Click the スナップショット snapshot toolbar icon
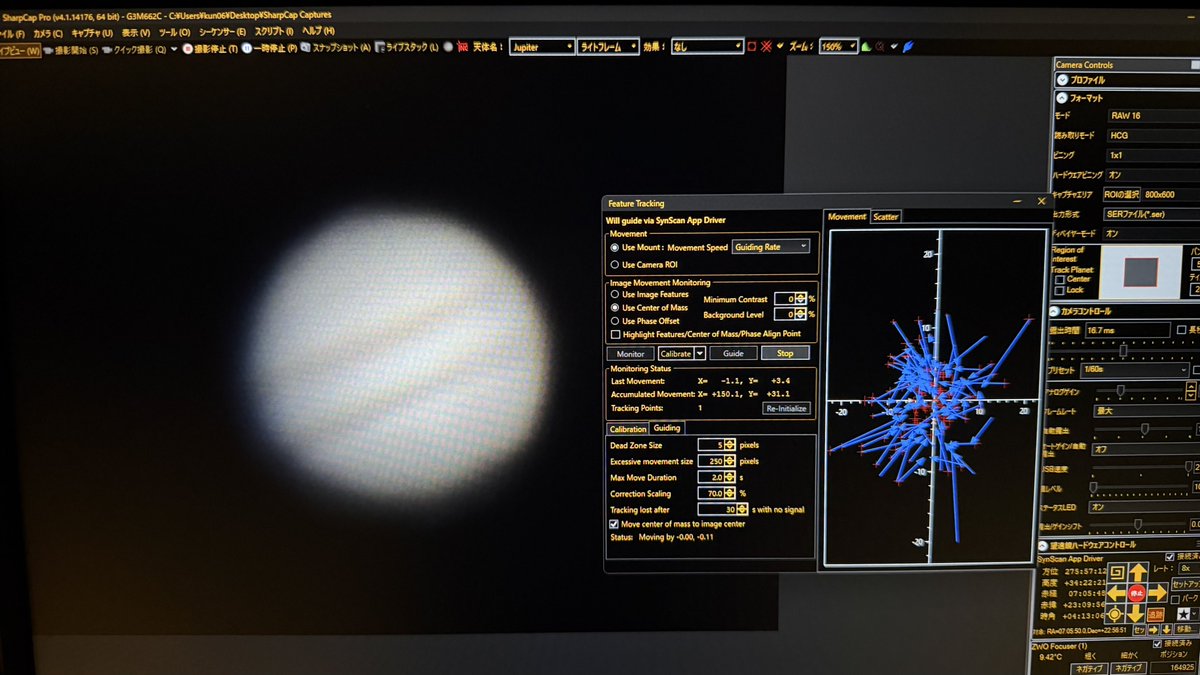Viewport: 1200px width, 675px height. [305, 48]
